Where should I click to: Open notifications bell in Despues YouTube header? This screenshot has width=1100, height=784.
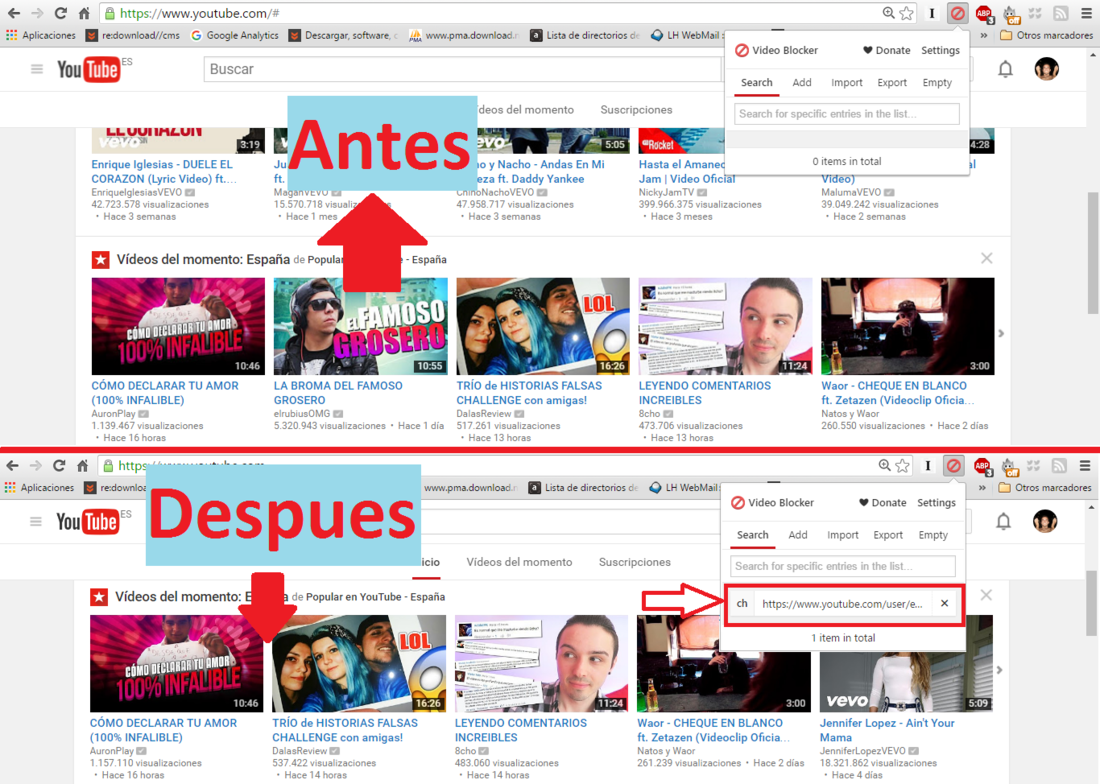click(x=1004, y=521)
